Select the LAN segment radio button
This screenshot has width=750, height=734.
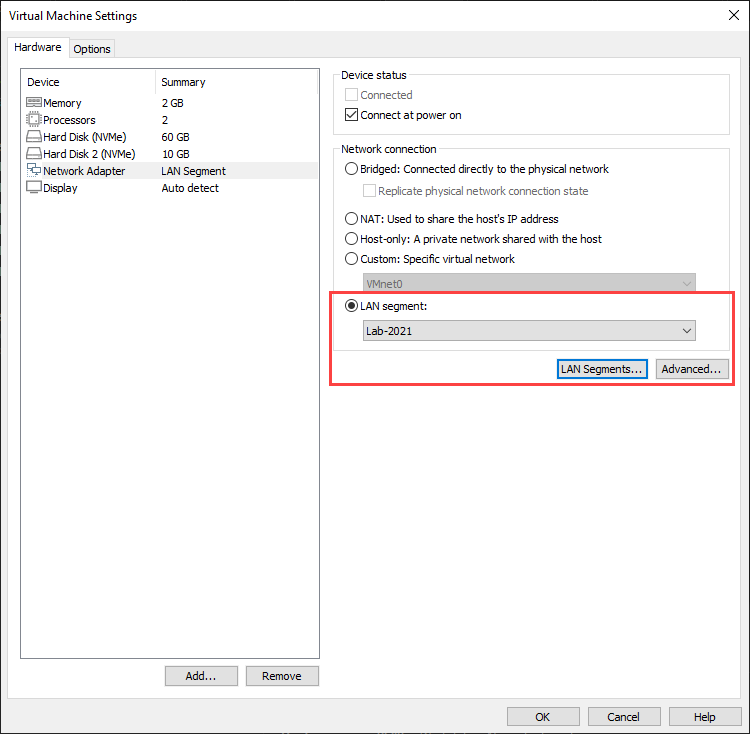click(351, 306)
